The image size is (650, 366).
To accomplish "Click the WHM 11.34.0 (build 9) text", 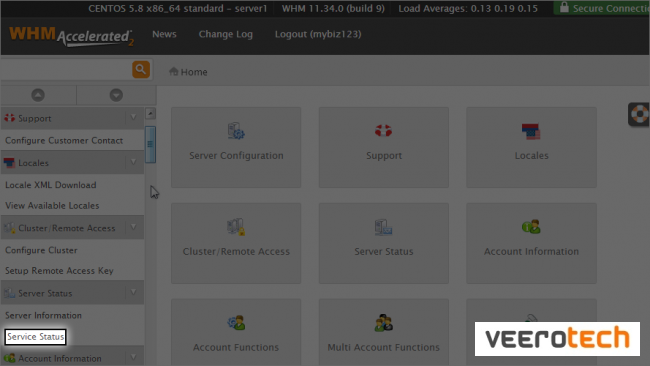I will 333,8.
